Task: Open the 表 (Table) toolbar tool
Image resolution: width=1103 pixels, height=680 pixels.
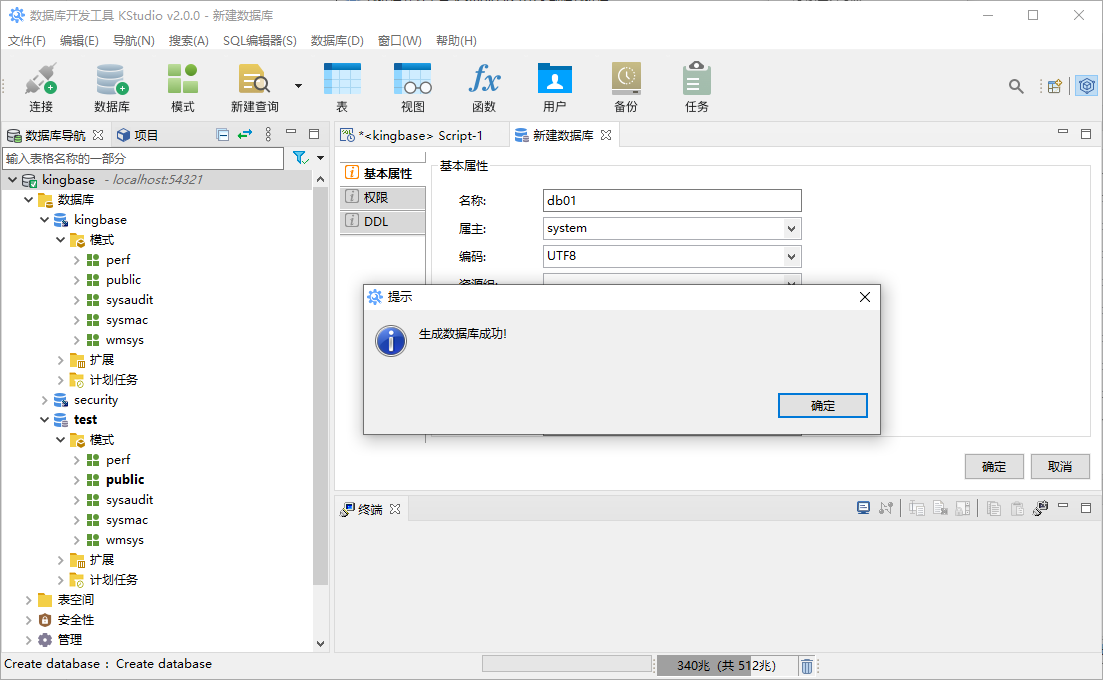Action: (x=342, y=87)
